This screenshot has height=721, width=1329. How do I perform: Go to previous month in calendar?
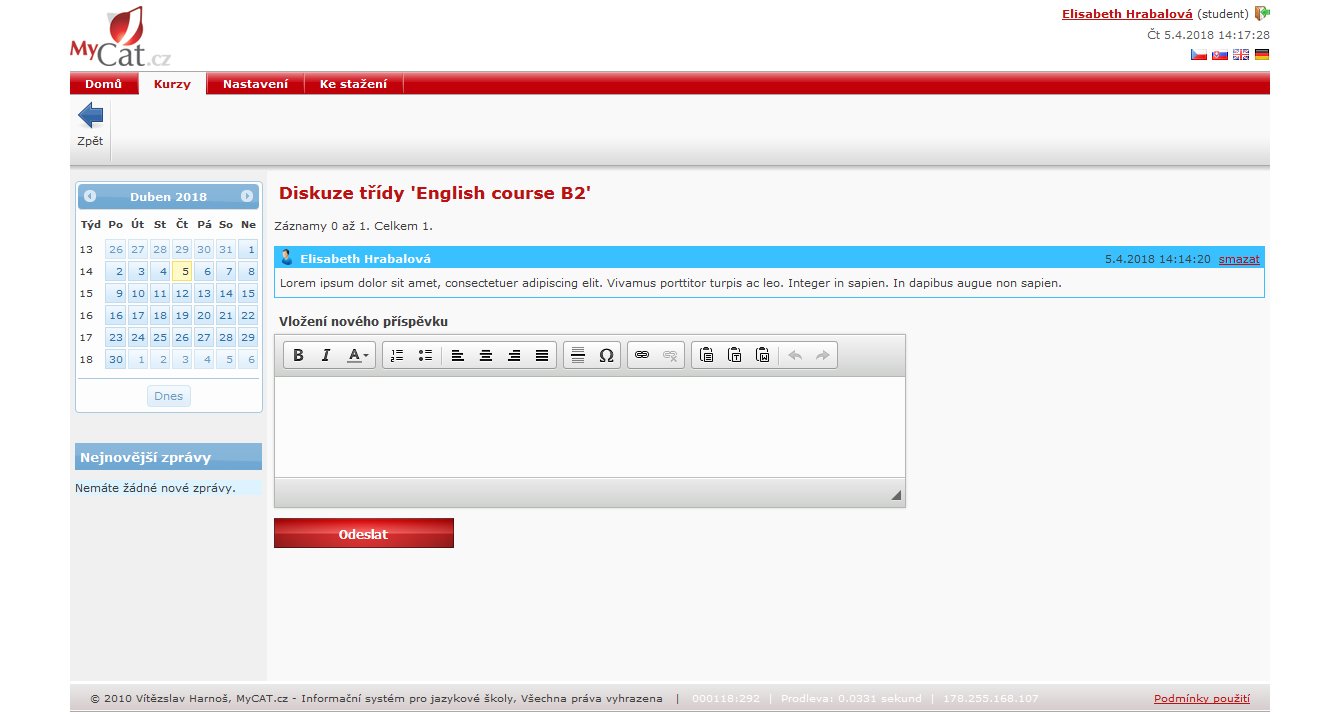pos(90,196)
